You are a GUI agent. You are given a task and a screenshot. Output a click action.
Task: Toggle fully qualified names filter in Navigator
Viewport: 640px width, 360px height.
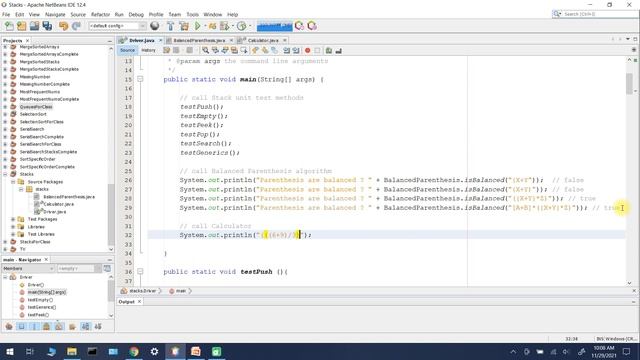coord(72,327)
